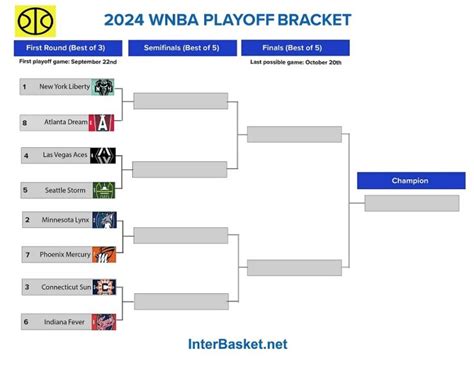Click the Champion header label
474x366 pixels.
pyautogui.click(x=411, y=181)
